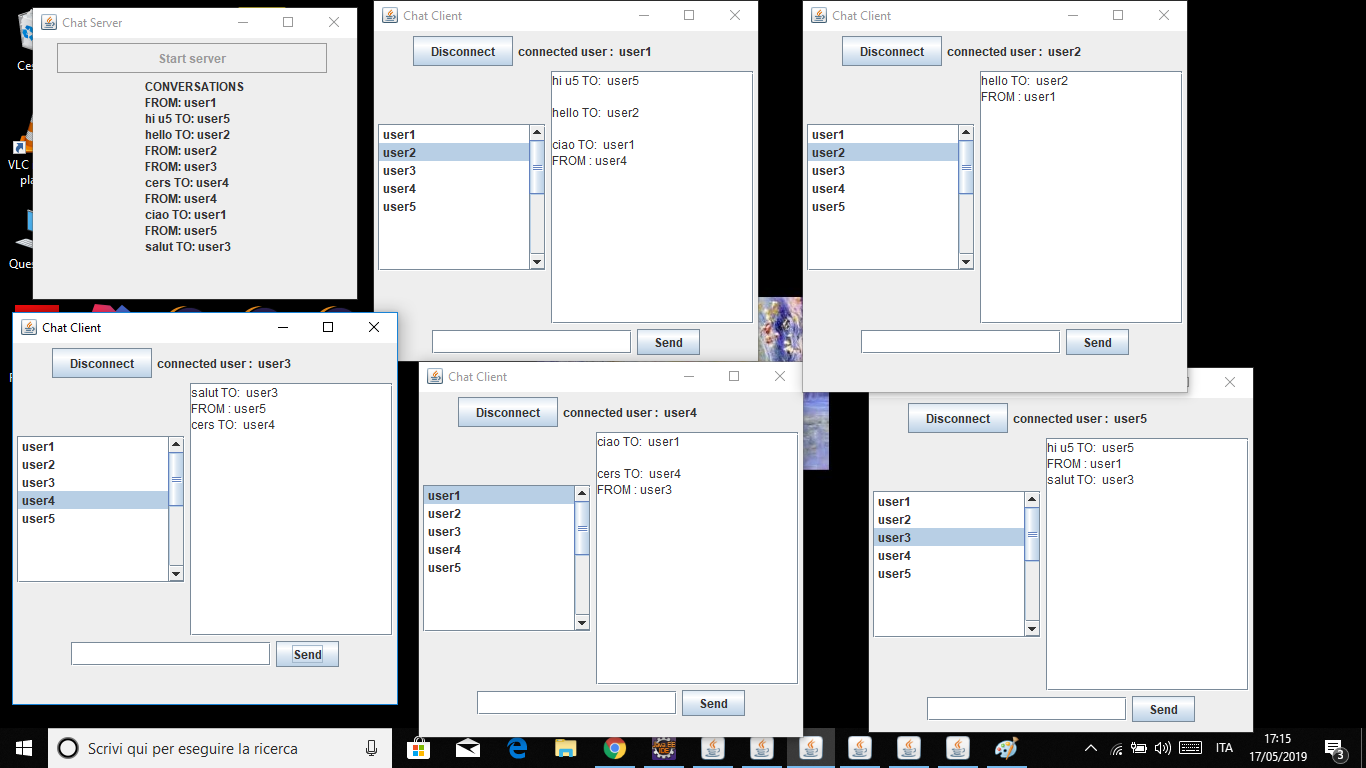Open Google Chrome from the taskbar
Viewport: 1366px width, 768px height.
pyautogui.click(x=614, y=747)
